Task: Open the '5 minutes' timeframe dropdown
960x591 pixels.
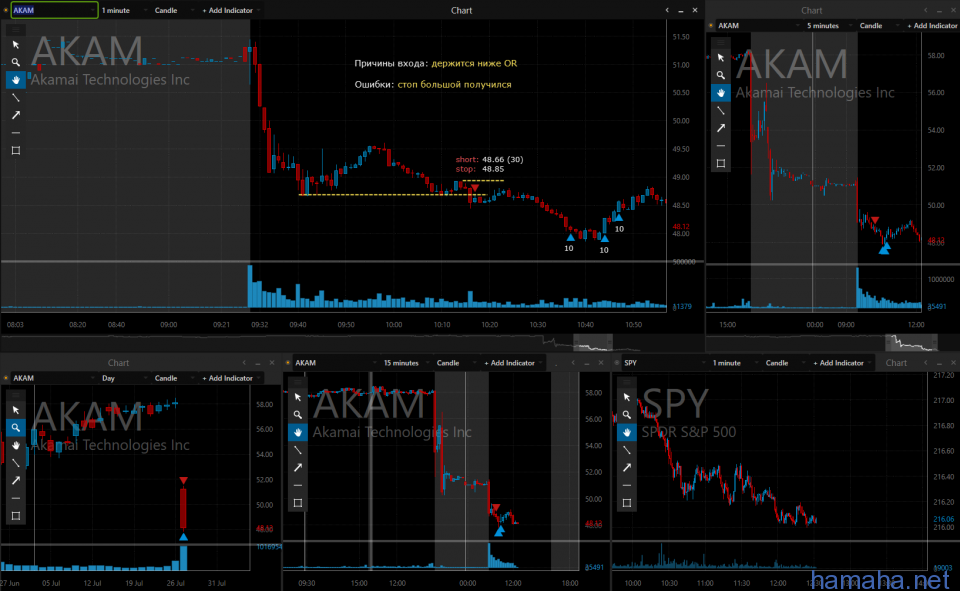Action: 829,26
